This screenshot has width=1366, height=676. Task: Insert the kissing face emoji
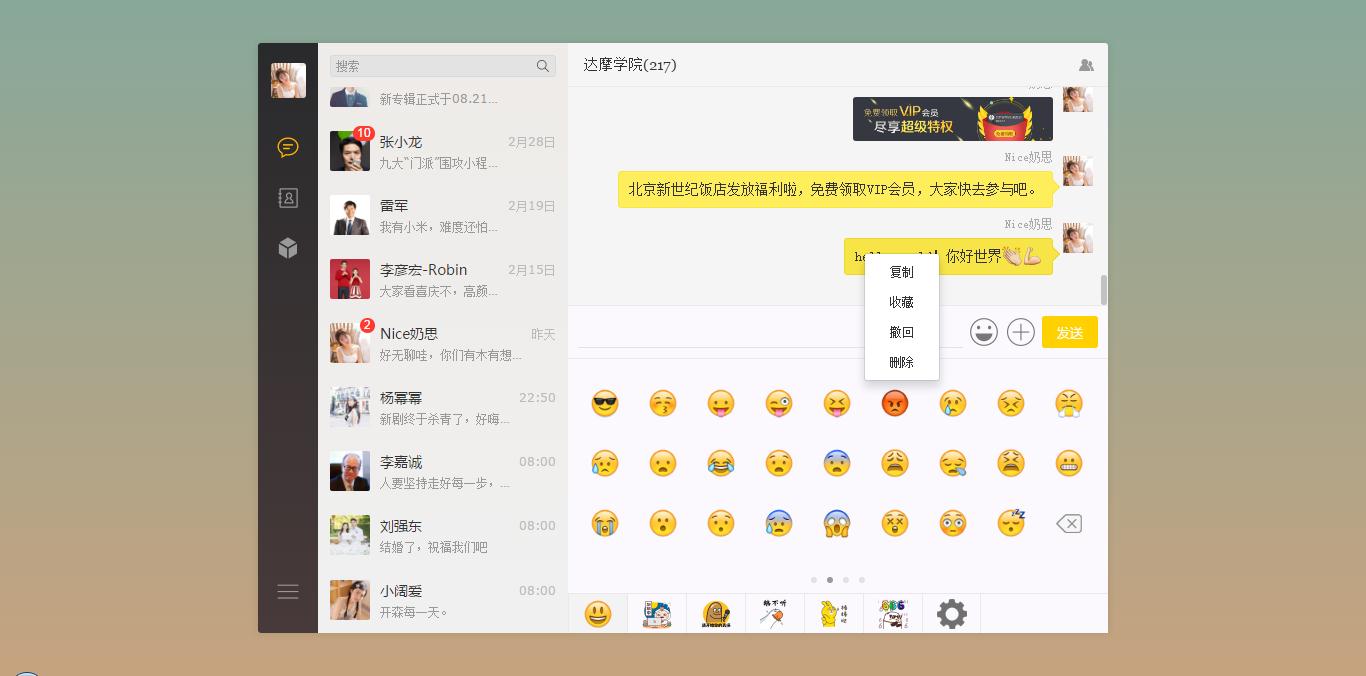coord(663,403)
